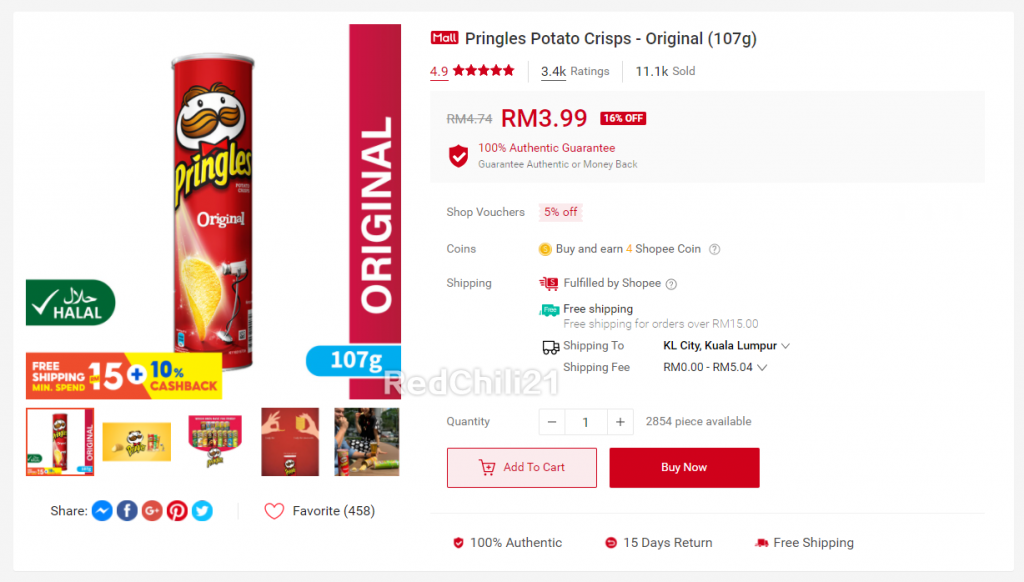Viewport: 1024px width, 582px height.
Task: Share product on Google Plus
Action: click(x=152, y=511)
